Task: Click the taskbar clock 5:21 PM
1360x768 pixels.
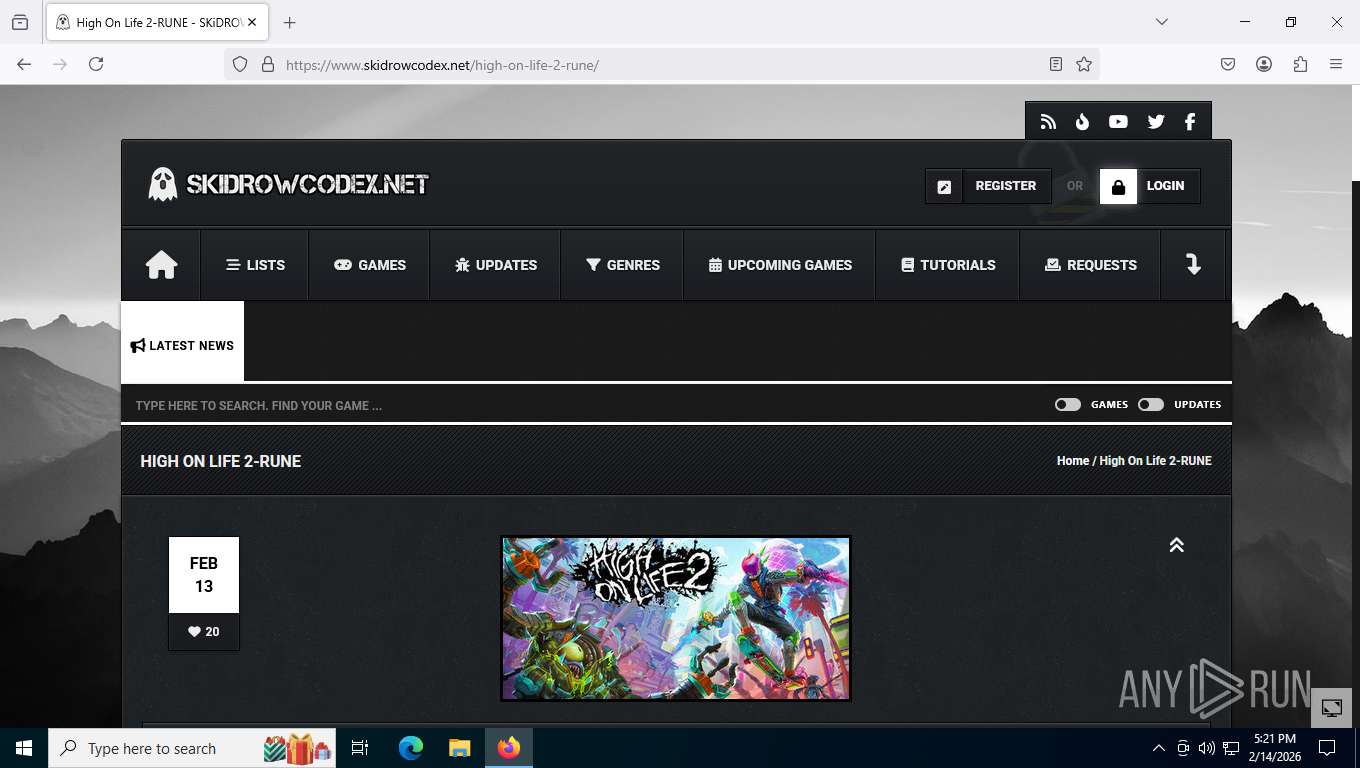Action: (1274, 748)
